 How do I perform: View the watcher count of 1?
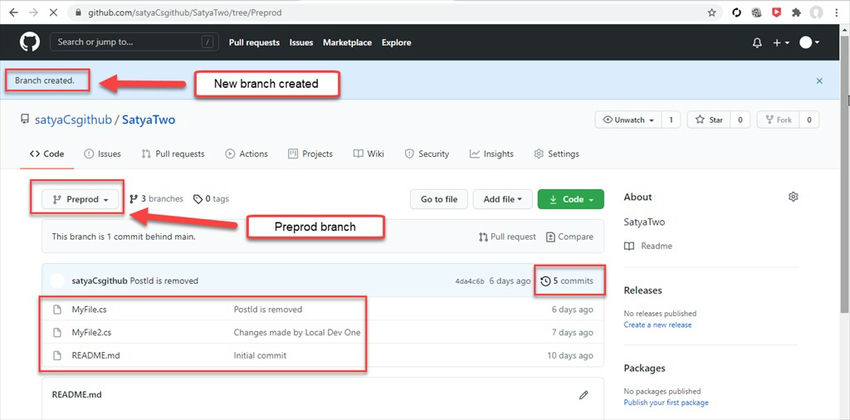click(671, 120)
